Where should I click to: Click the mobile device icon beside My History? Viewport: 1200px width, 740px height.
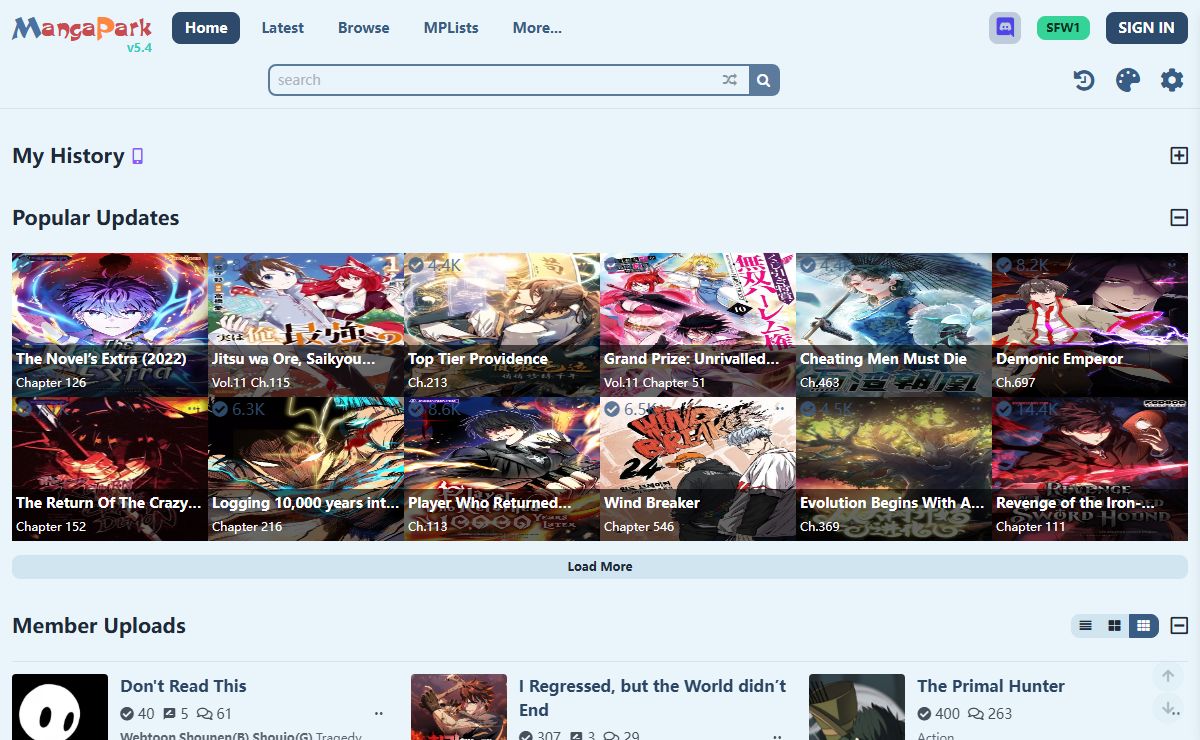point(138,156)
